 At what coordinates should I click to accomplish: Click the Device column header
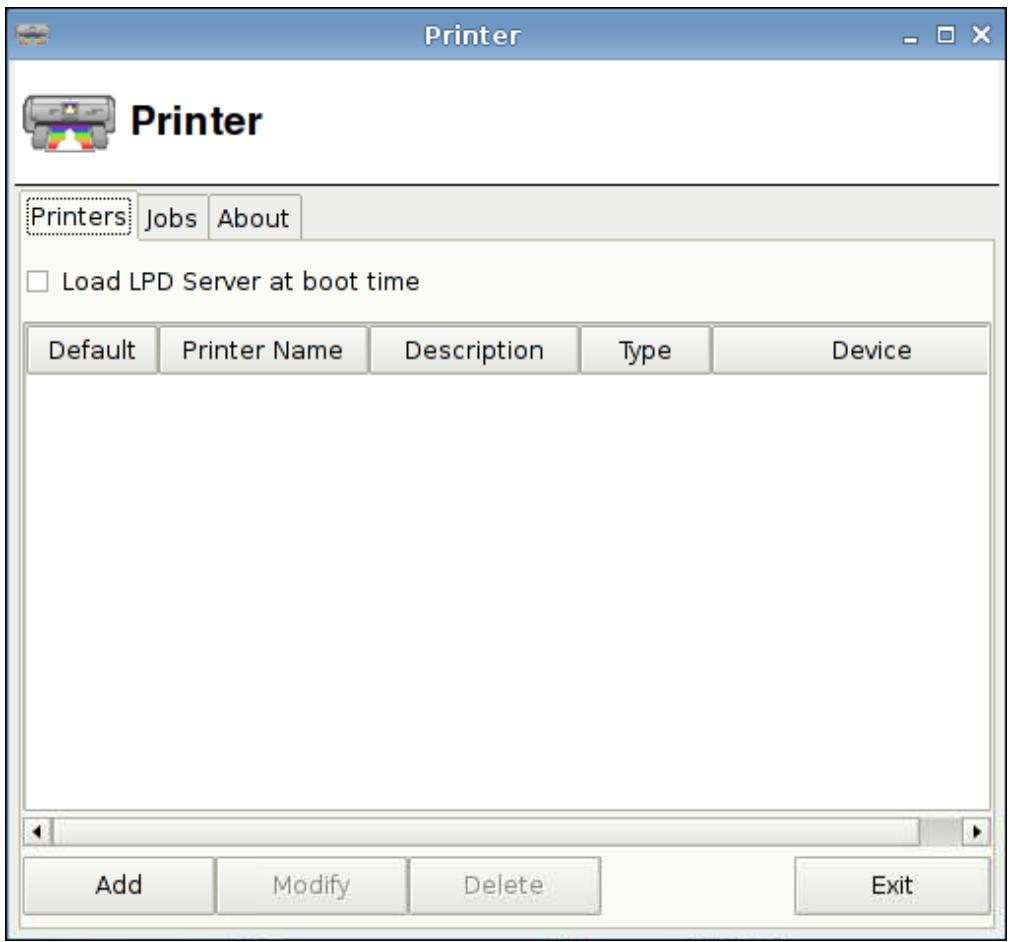tap(851, 350)
